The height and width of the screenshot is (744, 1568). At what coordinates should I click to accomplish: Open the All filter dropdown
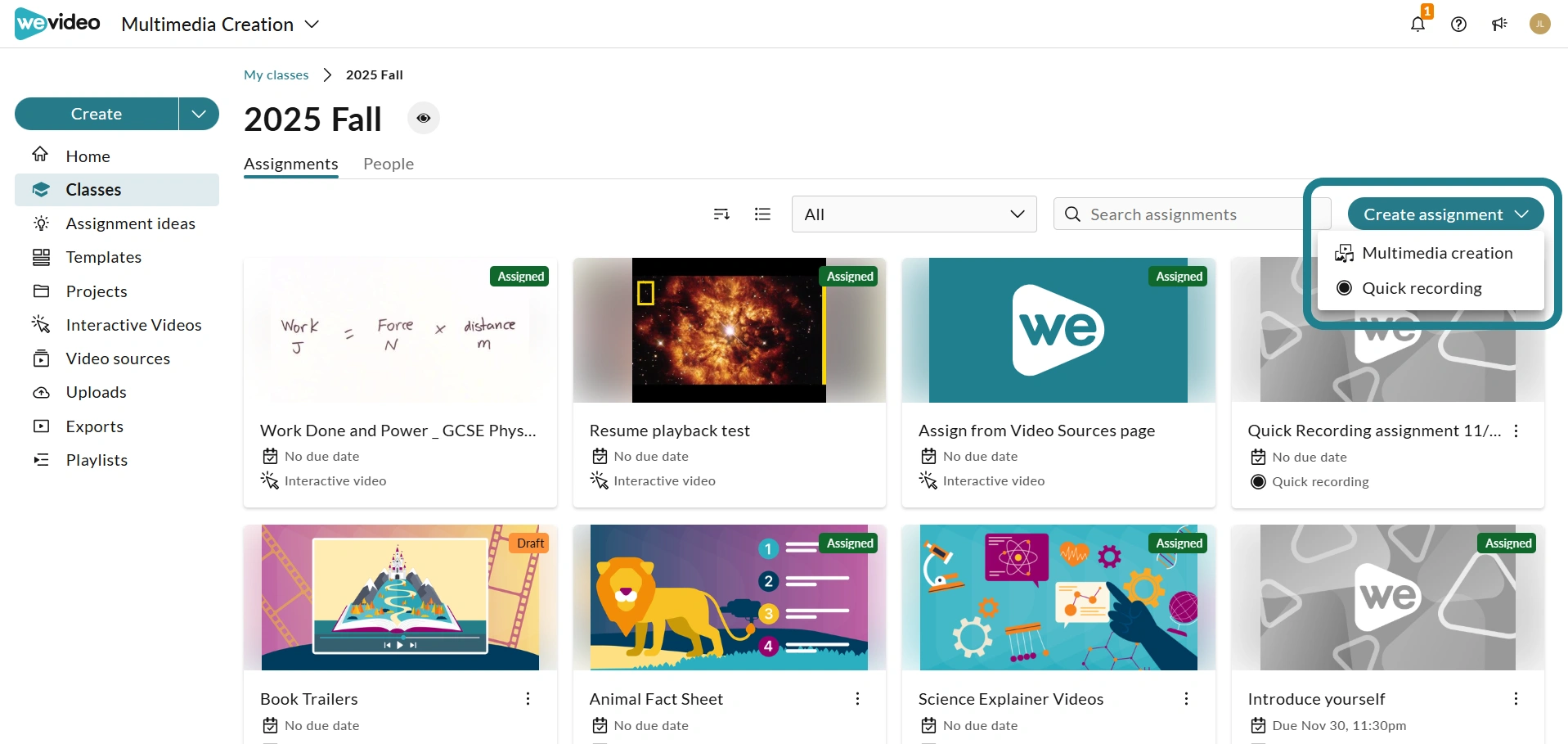click(914, 214)
